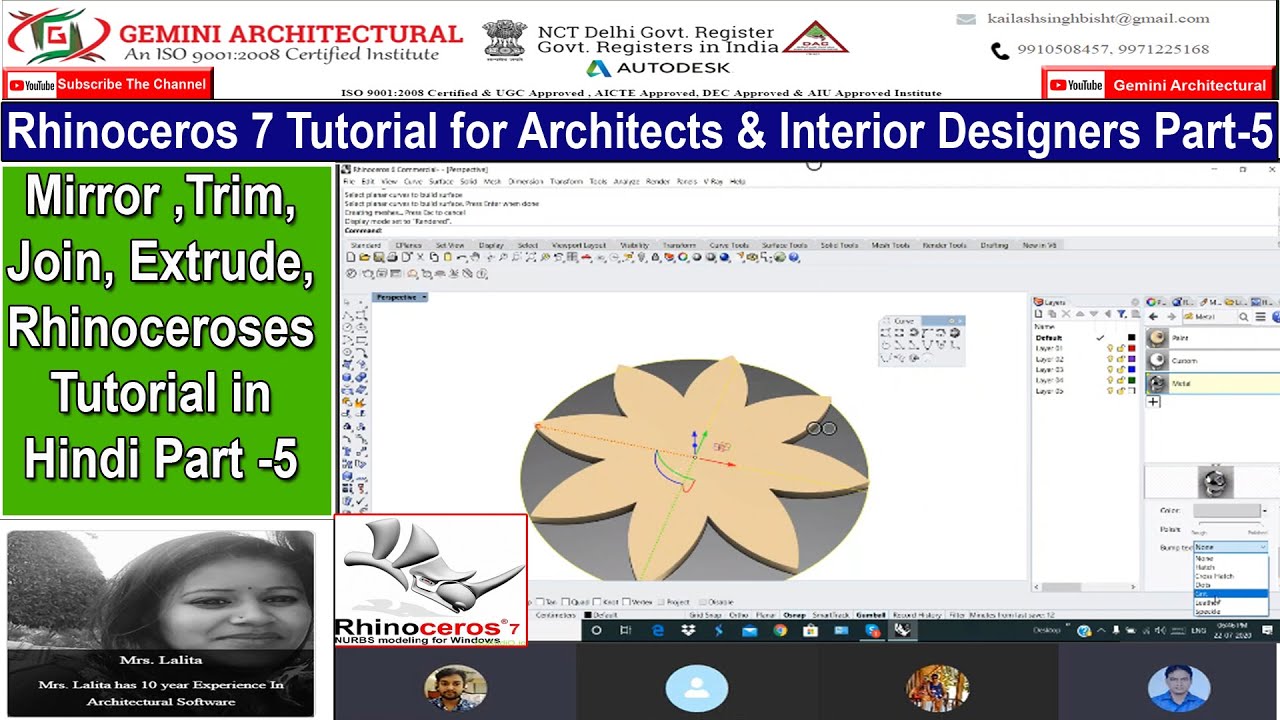Click the Open file folder icon
This screenshot has height=720, width=1280.
coord(364,257)
